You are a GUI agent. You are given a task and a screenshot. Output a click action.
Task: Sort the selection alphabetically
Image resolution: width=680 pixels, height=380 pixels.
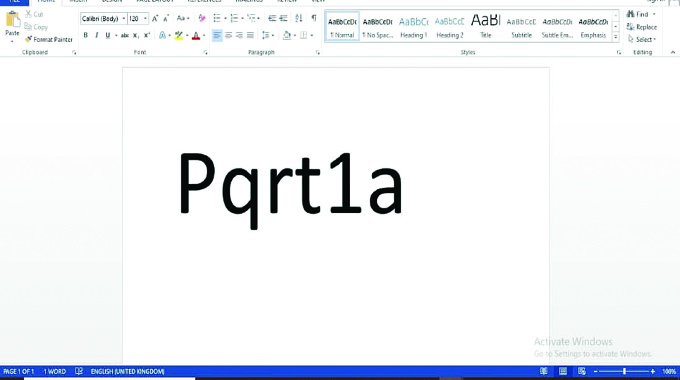tap(299, 18)
